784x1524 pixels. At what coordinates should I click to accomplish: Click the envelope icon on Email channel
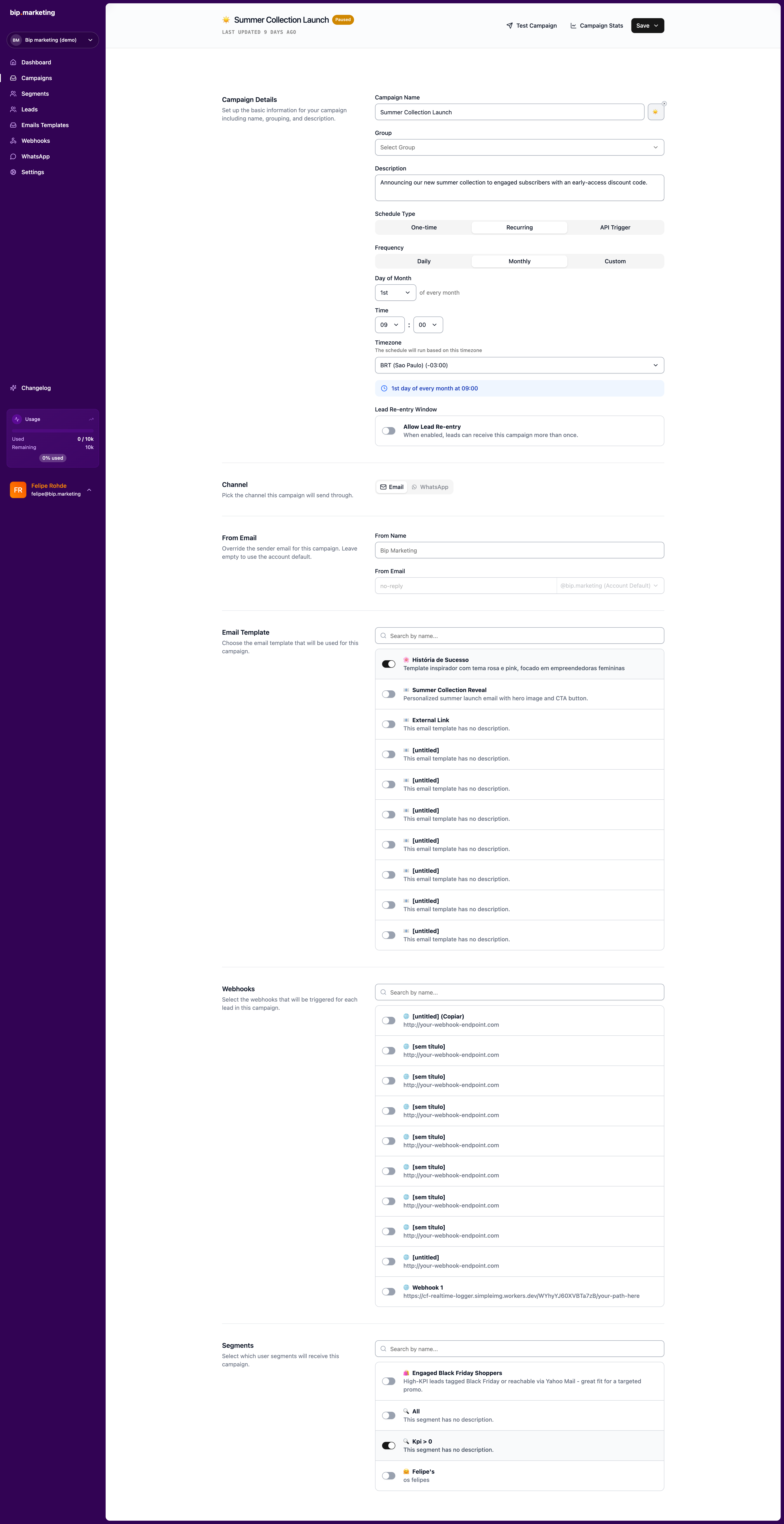point(383,487)
